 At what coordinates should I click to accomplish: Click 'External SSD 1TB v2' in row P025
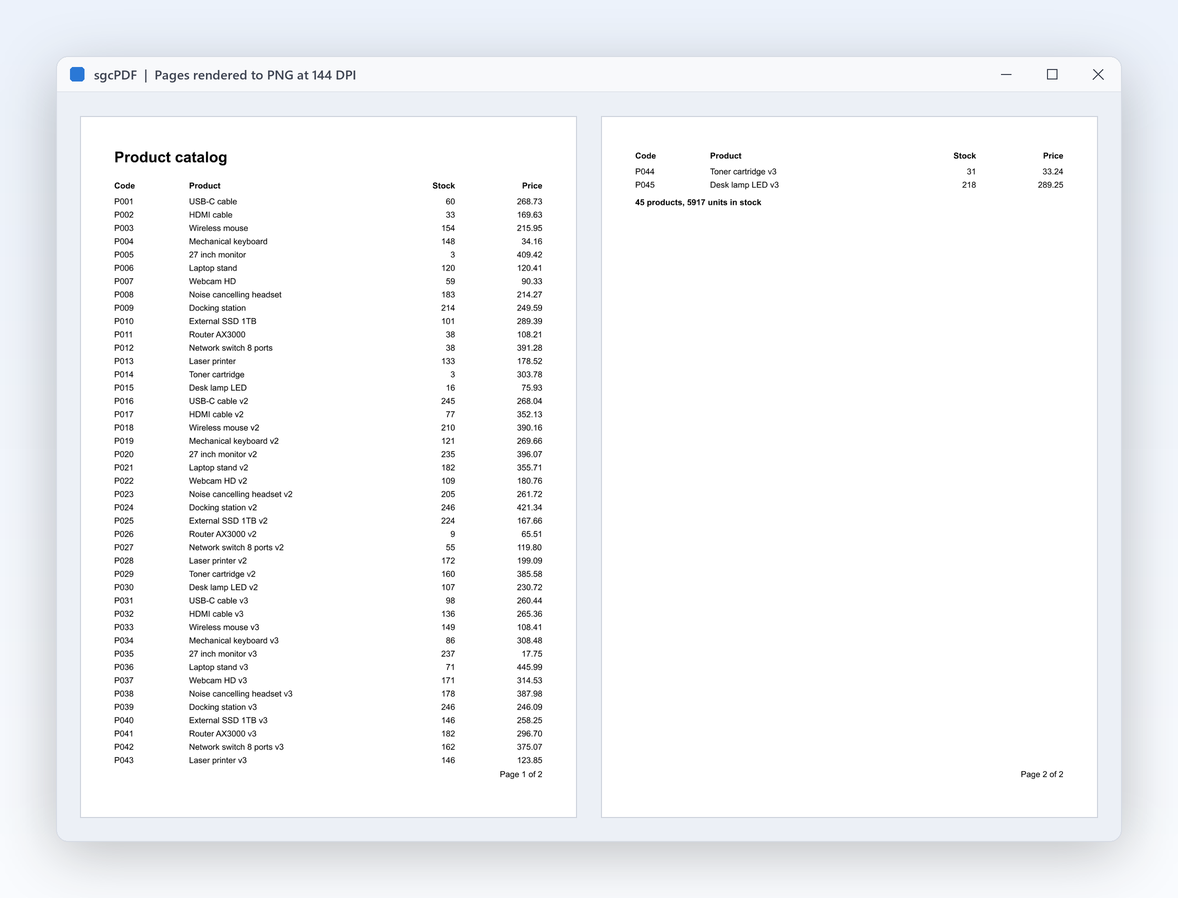[x=228, y=521]
